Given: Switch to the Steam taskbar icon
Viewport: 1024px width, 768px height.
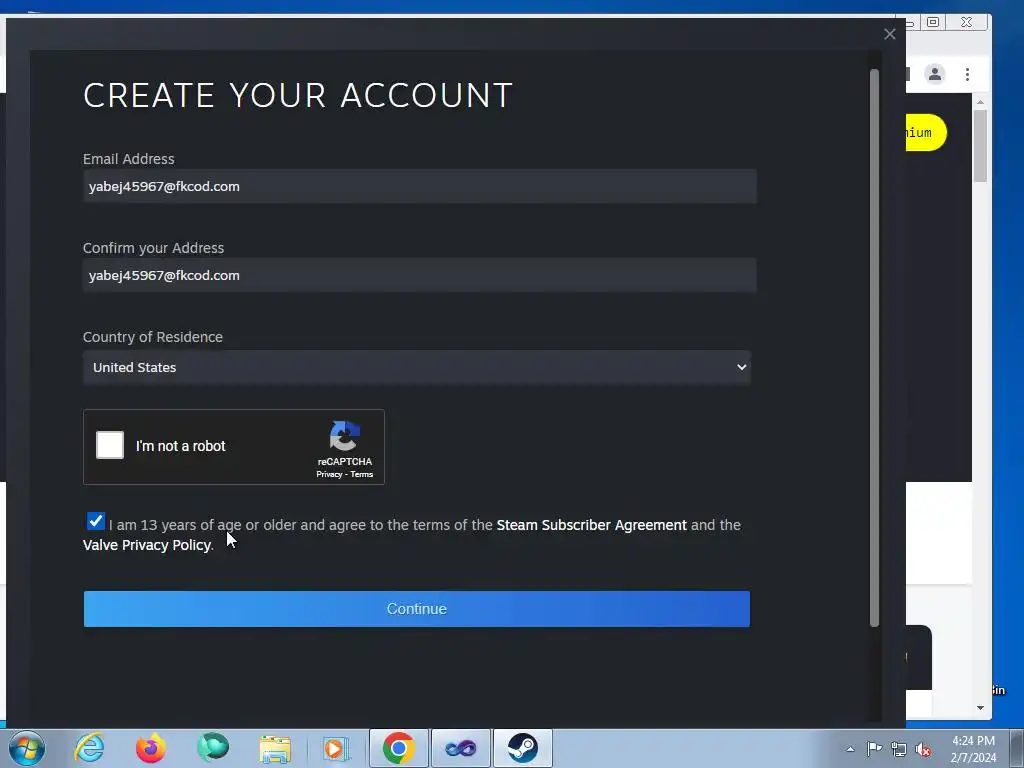Looking at the screenshot, I should click(x=522, y=748).
